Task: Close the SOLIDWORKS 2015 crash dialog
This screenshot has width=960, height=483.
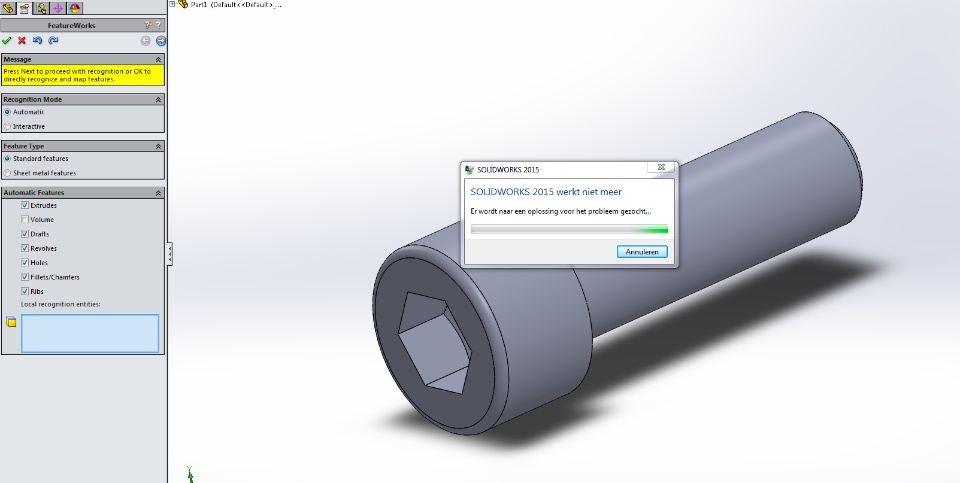Action: [x=661, y=167]
